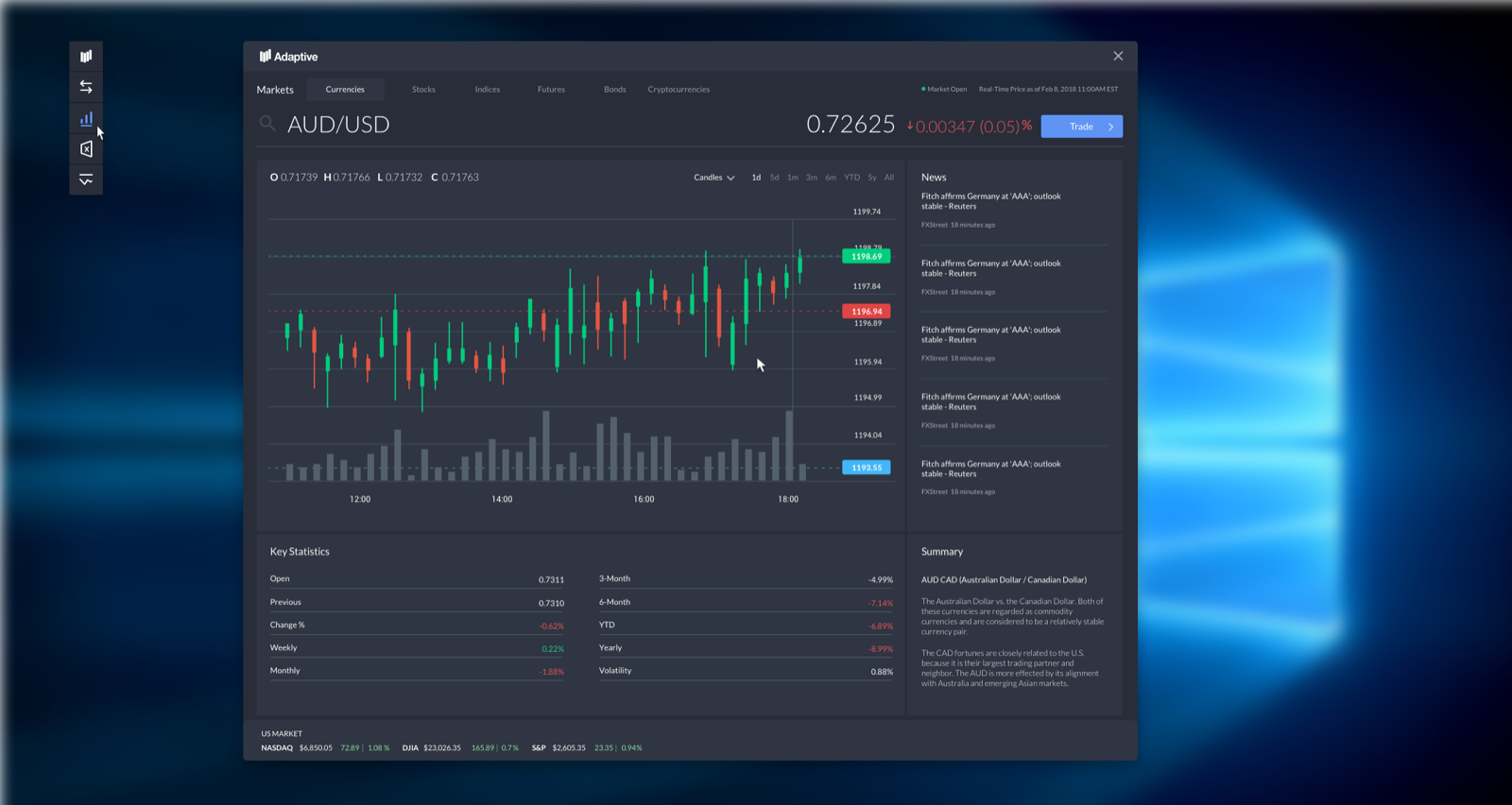The height and width of the screenshot is (805, 1512).
Task: Click the S&P ticker in US Market bar
Action: pos(587,748)
